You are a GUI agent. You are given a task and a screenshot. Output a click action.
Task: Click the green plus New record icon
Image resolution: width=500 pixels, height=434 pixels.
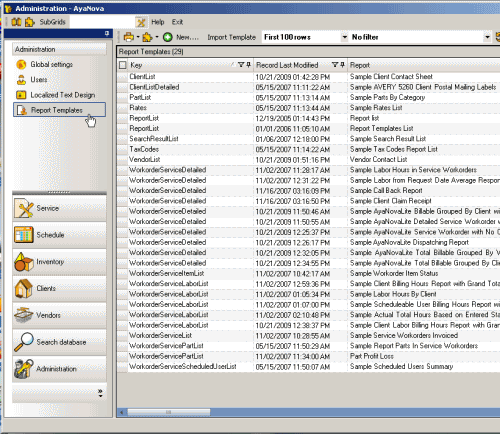168,37
